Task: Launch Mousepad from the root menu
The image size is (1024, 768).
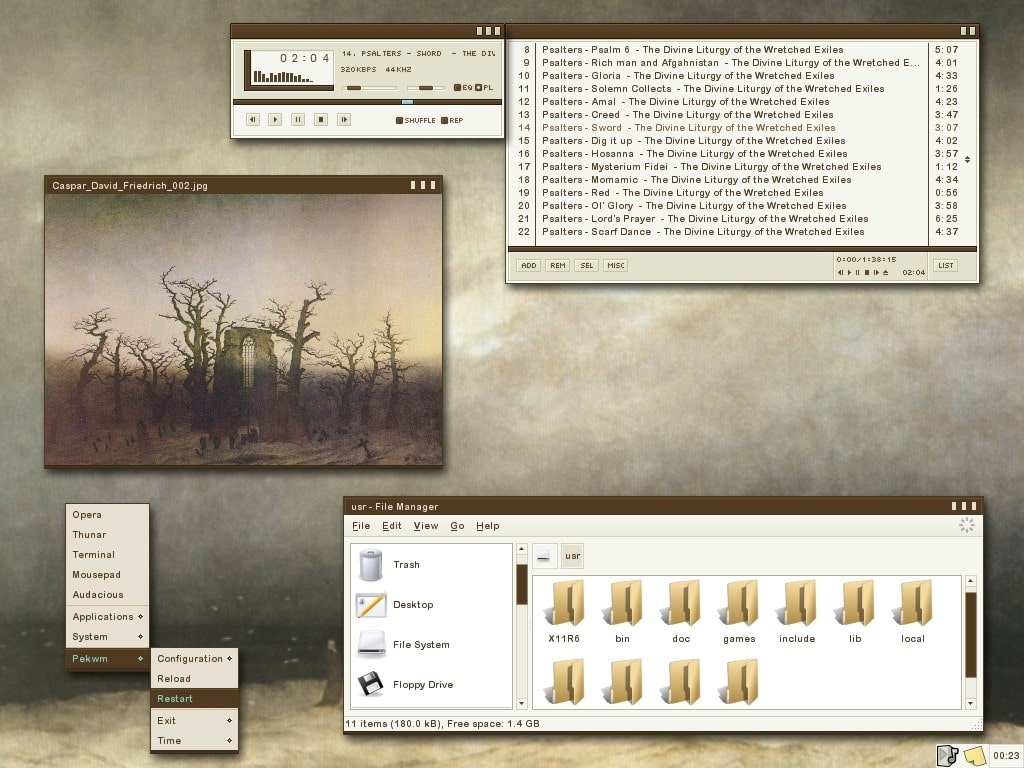Action: coord(107,575)
